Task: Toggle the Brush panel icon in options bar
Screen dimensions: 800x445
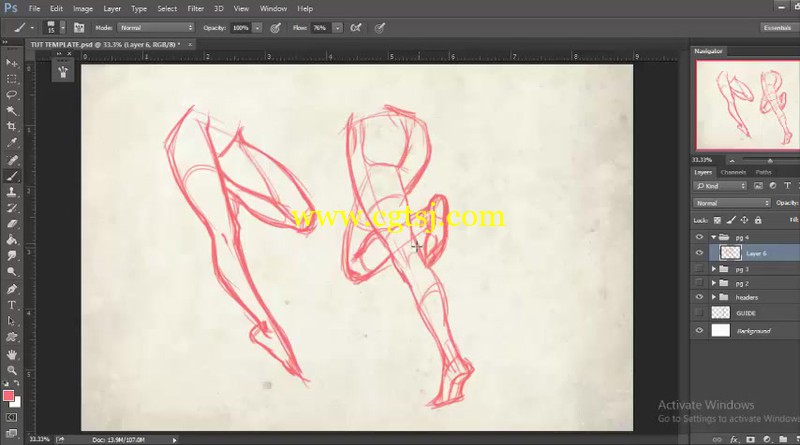Action: (79, 28)
